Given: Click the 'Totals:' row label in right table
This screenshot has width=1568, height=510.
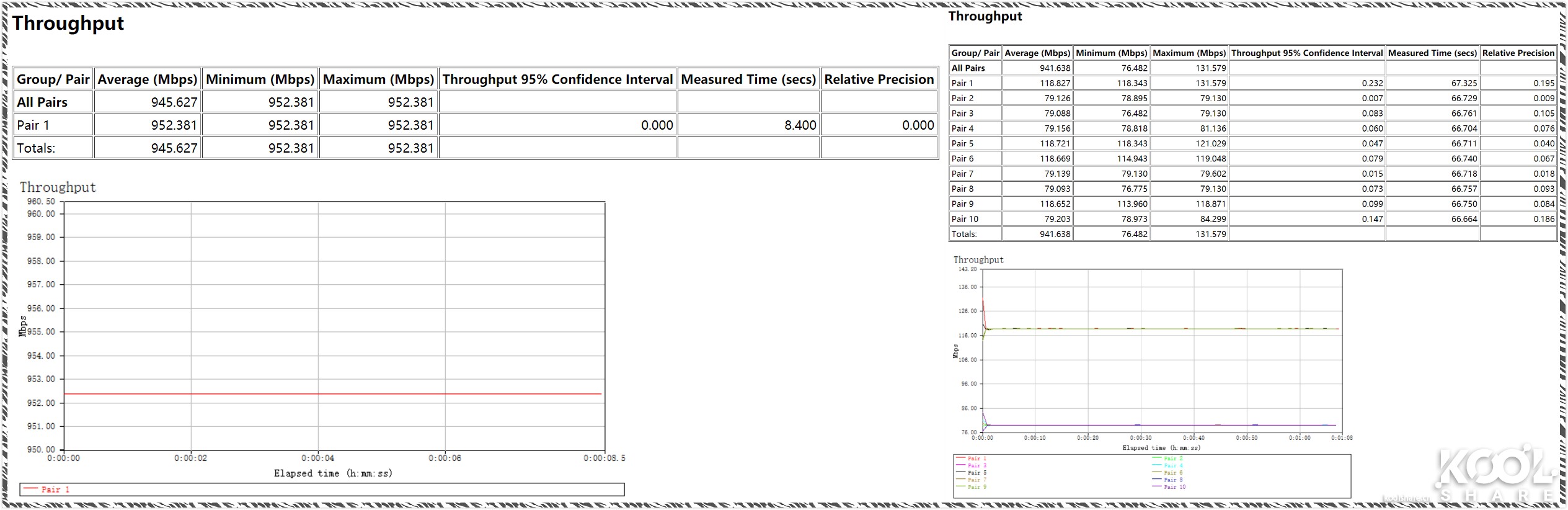Looking at the screenshot, I should coord(964,234).
